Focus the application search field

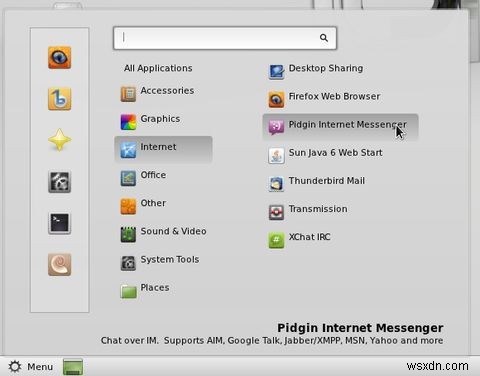click(225, 38)
